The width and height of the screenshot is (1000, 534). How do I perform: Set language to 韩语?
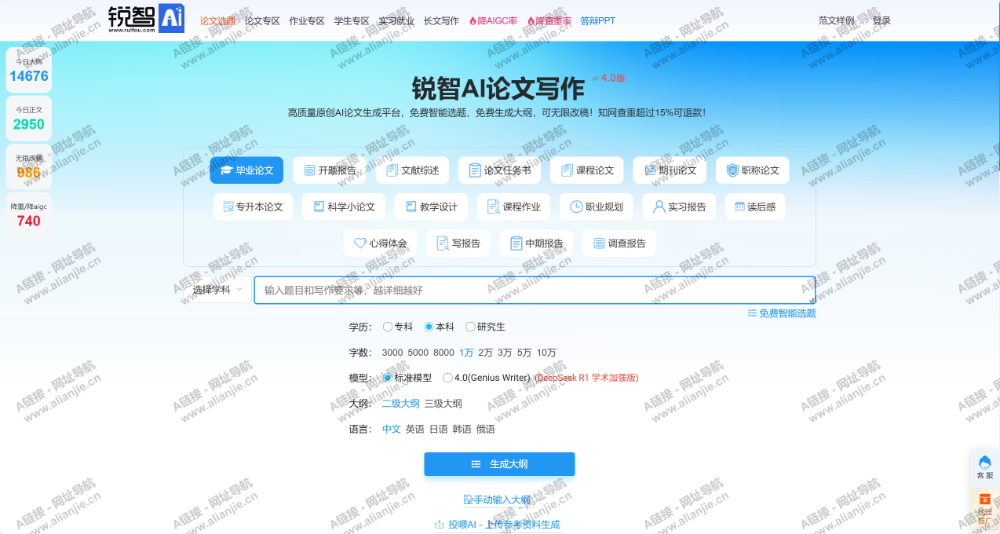pyautogui.click(x=462, y=429)
